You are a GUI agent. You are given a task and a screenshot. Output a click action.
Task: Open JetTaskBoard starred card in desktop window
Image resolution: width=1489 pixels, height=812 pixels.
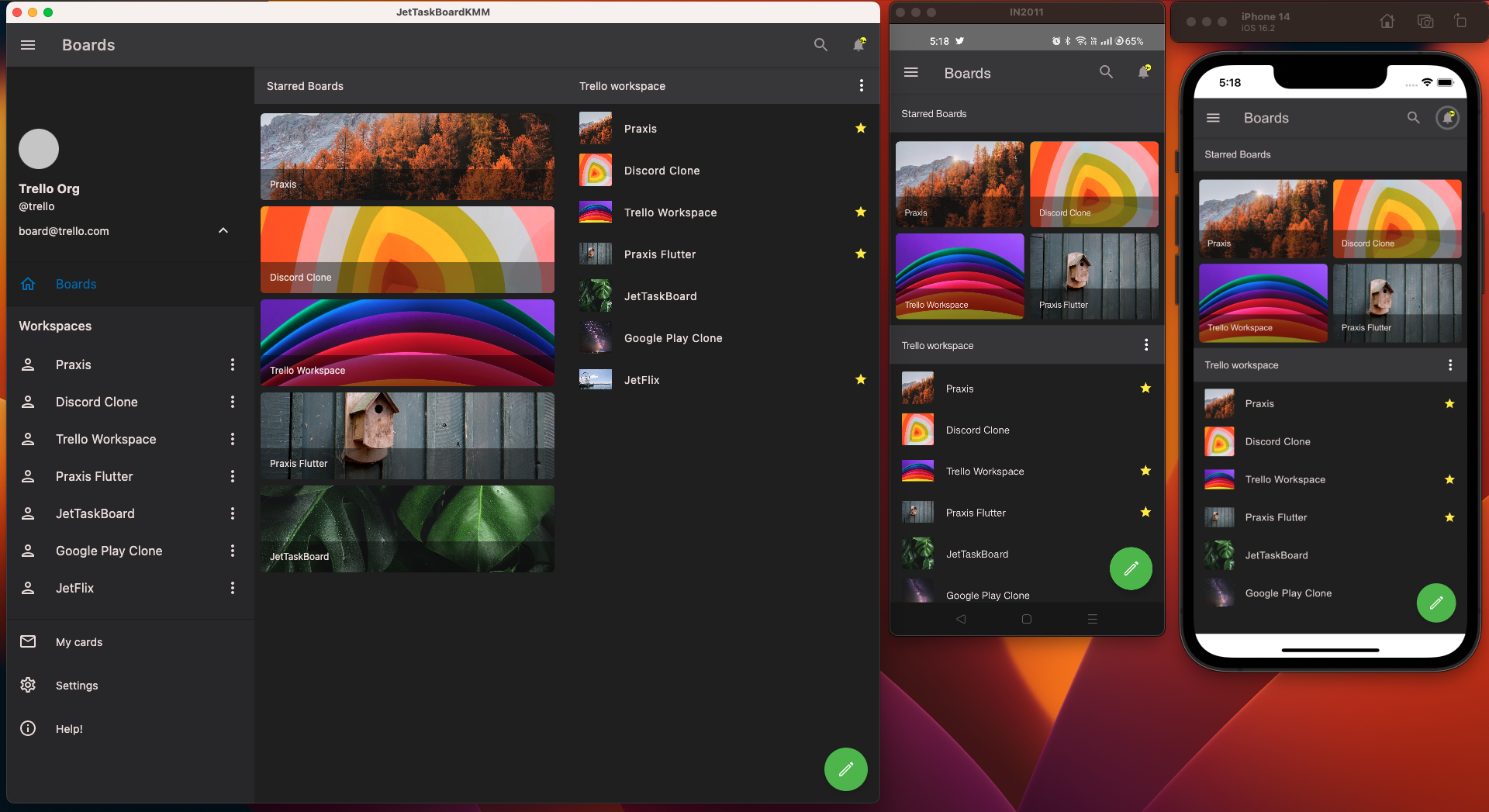click(x=407, y=529)
